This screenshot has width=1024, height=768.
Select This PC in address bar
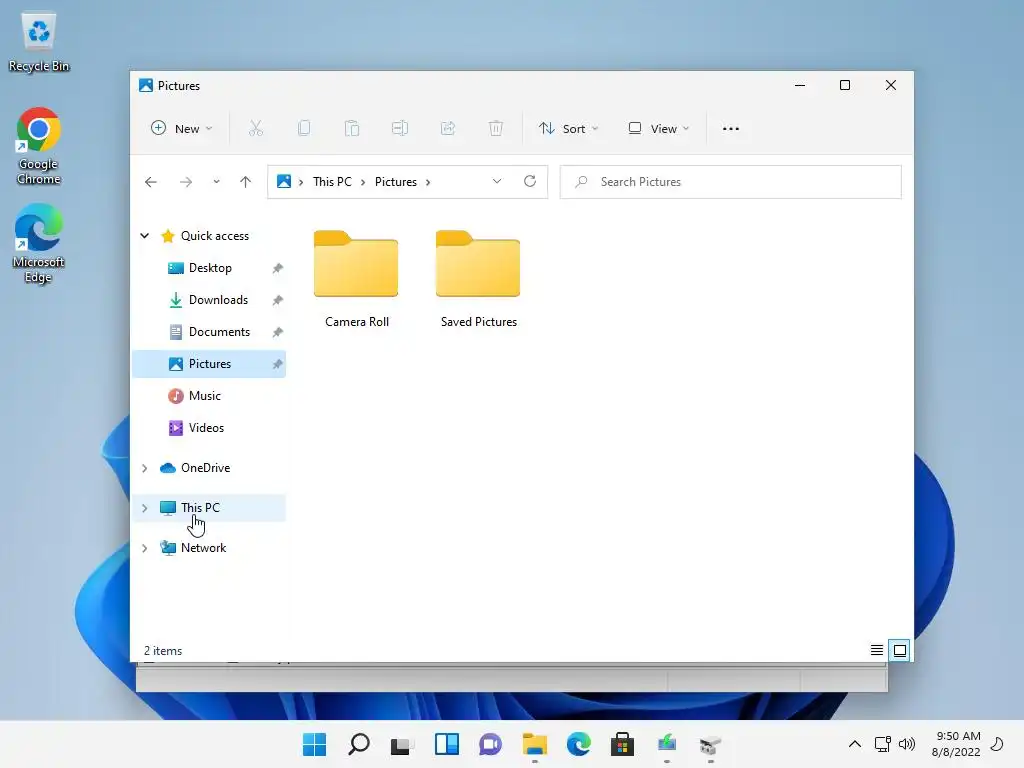[332, 182]
